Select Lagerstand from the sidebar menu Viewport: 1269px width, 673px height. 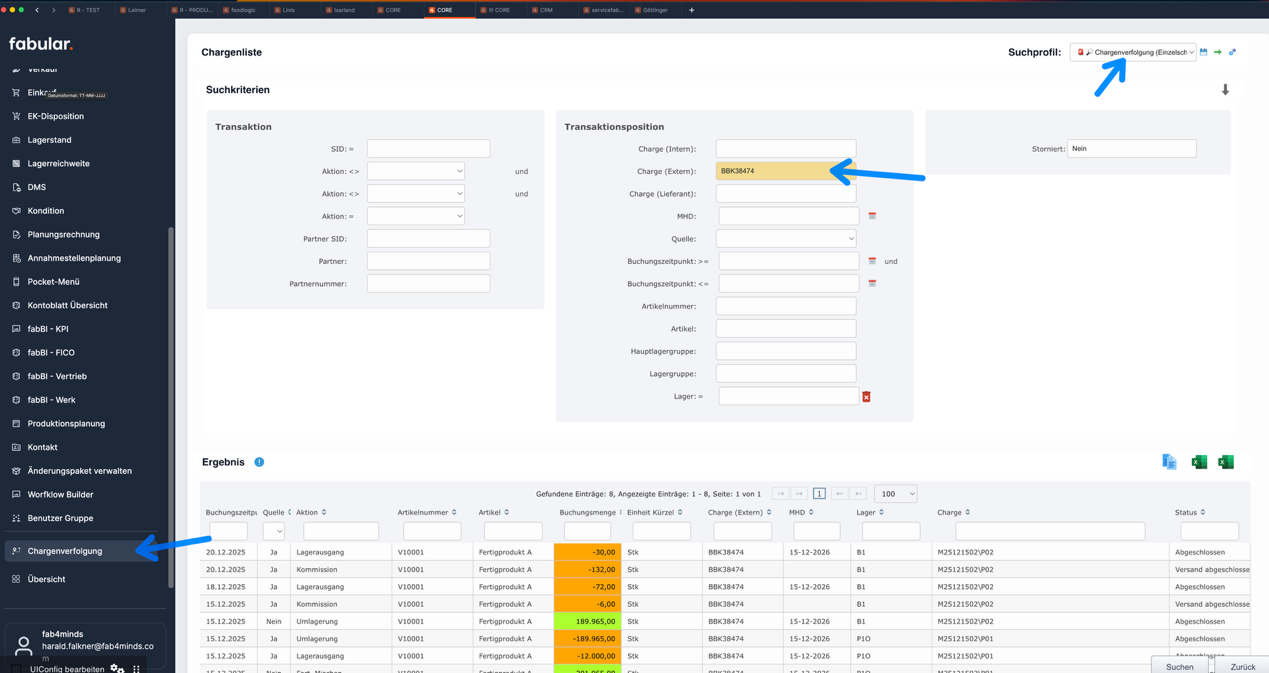pos(49,140)
